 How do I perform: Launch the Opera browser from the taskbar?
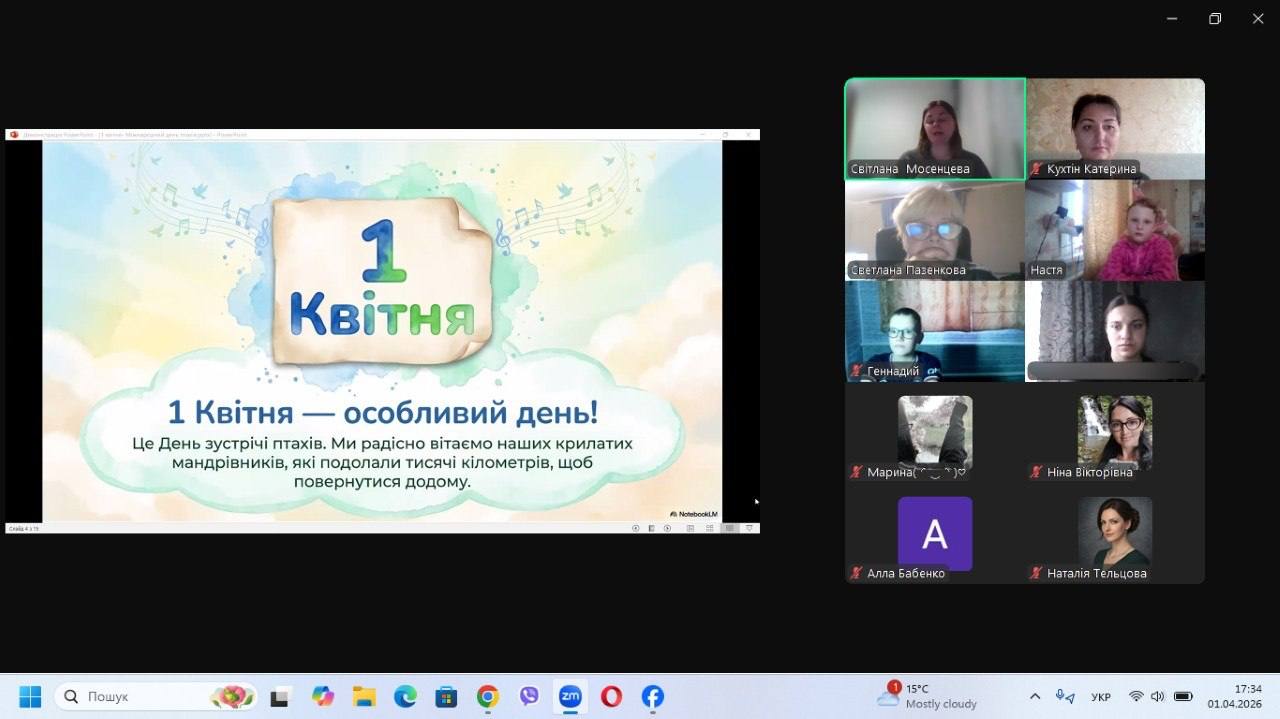(611, 696)
